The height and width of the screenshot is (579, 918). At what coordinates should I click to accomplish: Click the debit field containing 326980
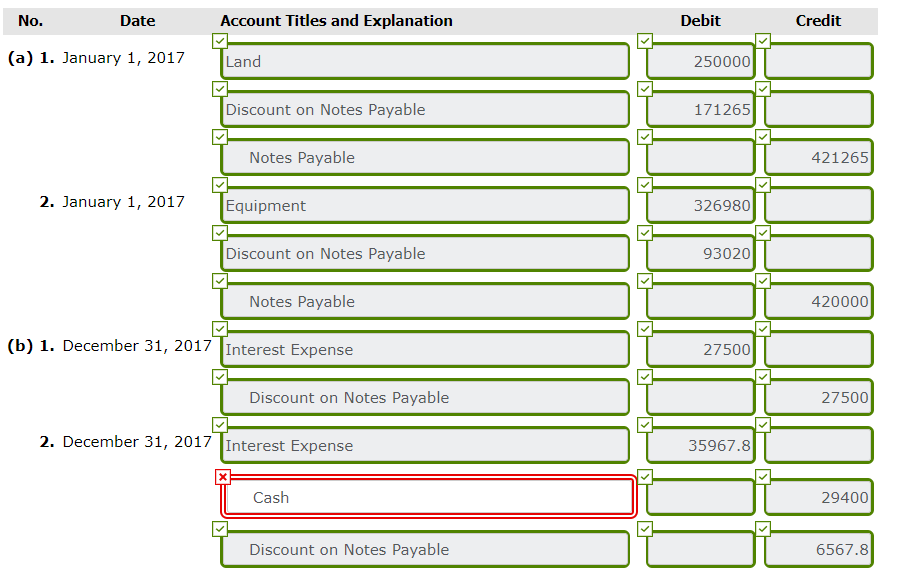point(700,205)
